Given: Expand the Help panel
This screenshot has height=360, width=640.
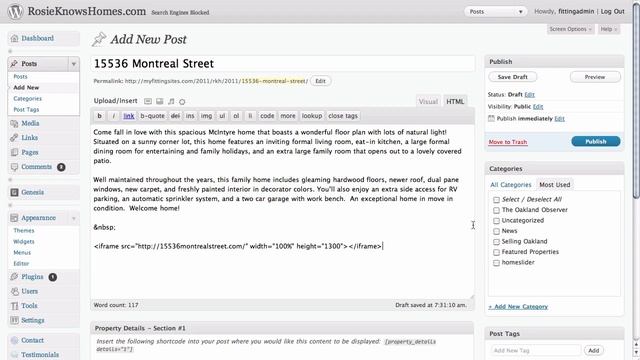Looking at the screenshot, I should coord(609,29).
